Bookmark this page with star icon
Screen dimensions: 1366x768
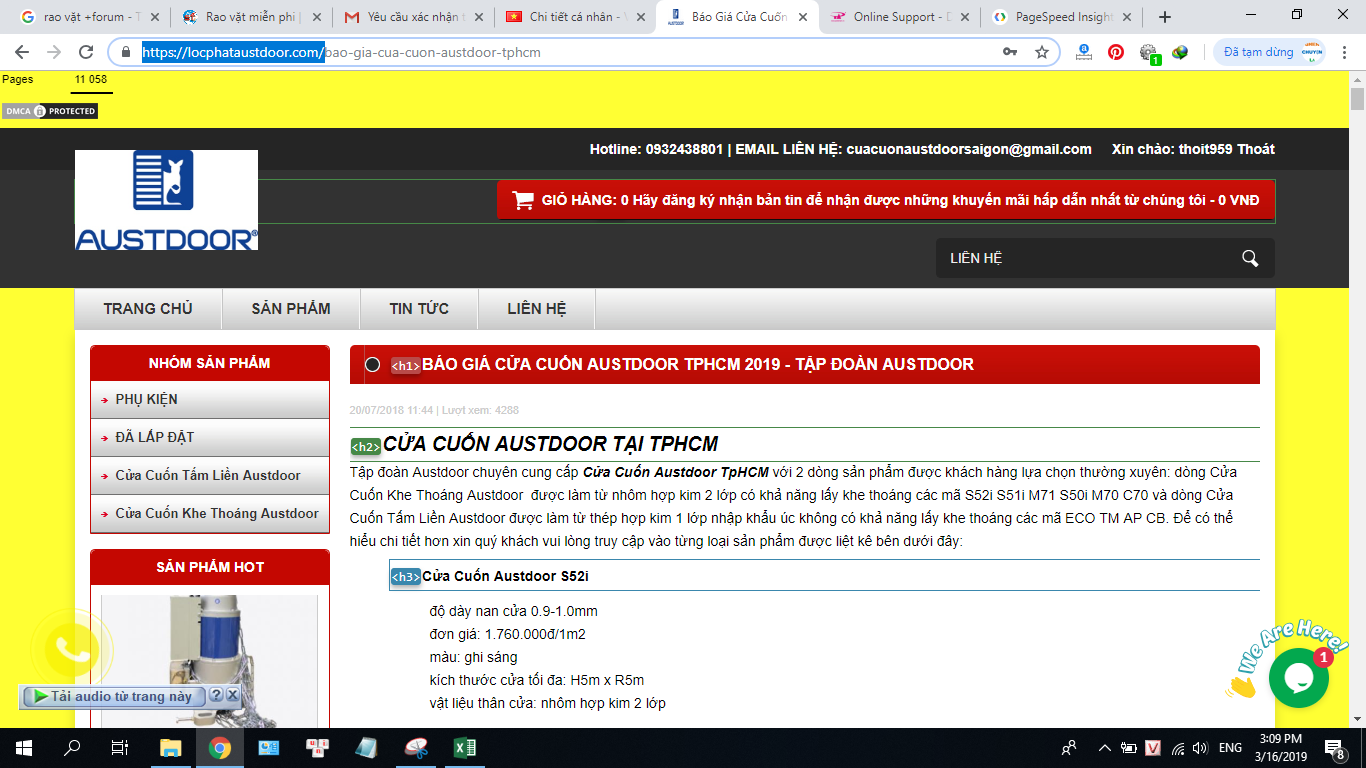point(1041,52)
